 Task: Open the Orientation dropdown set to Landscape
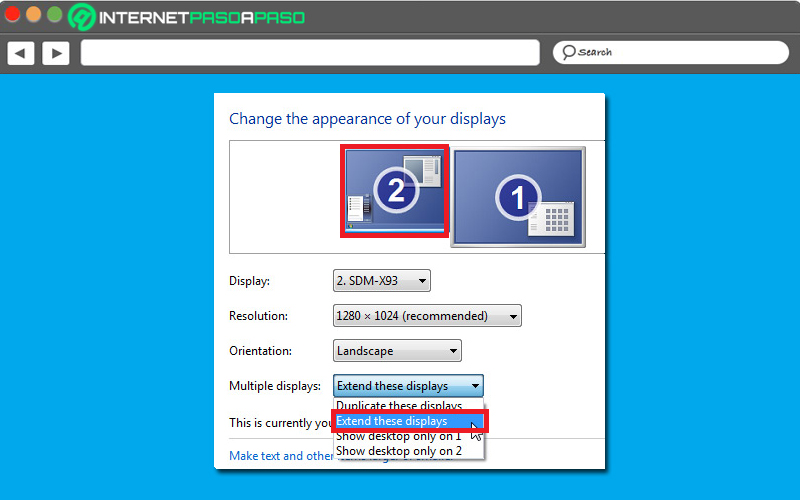(397, 351)
